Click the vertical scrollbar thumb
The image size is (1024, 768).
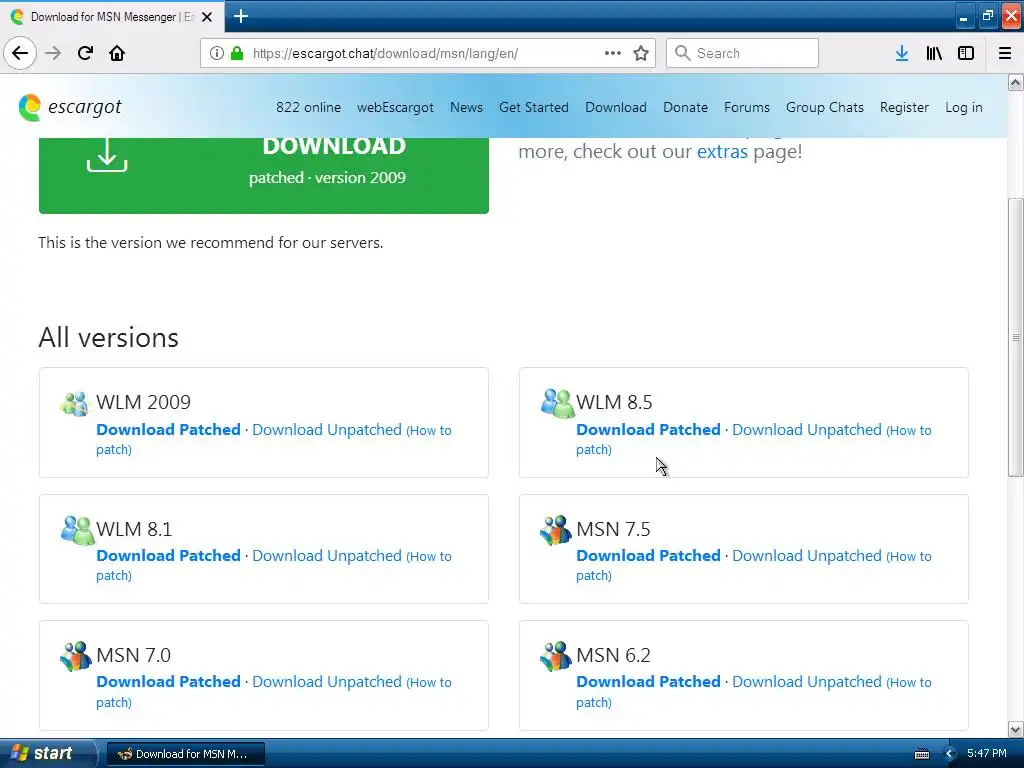(1016, 338)
